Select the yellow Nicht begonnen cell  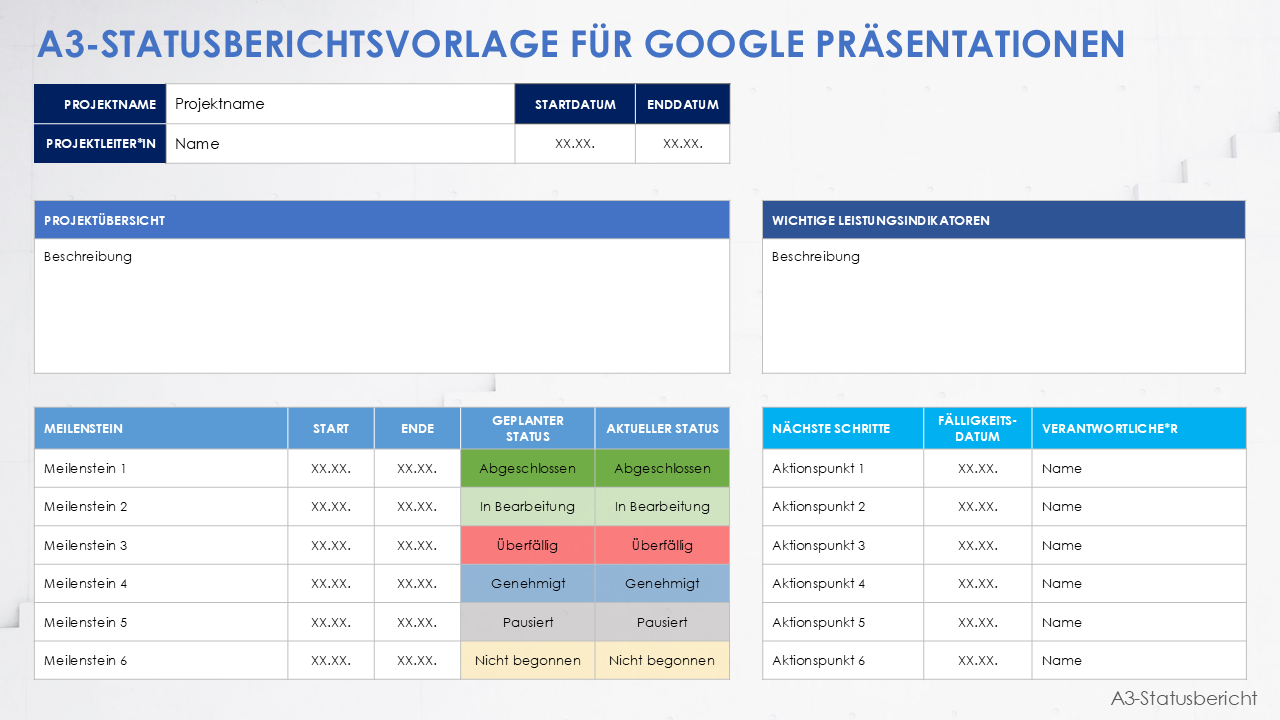tap(527, 660)
